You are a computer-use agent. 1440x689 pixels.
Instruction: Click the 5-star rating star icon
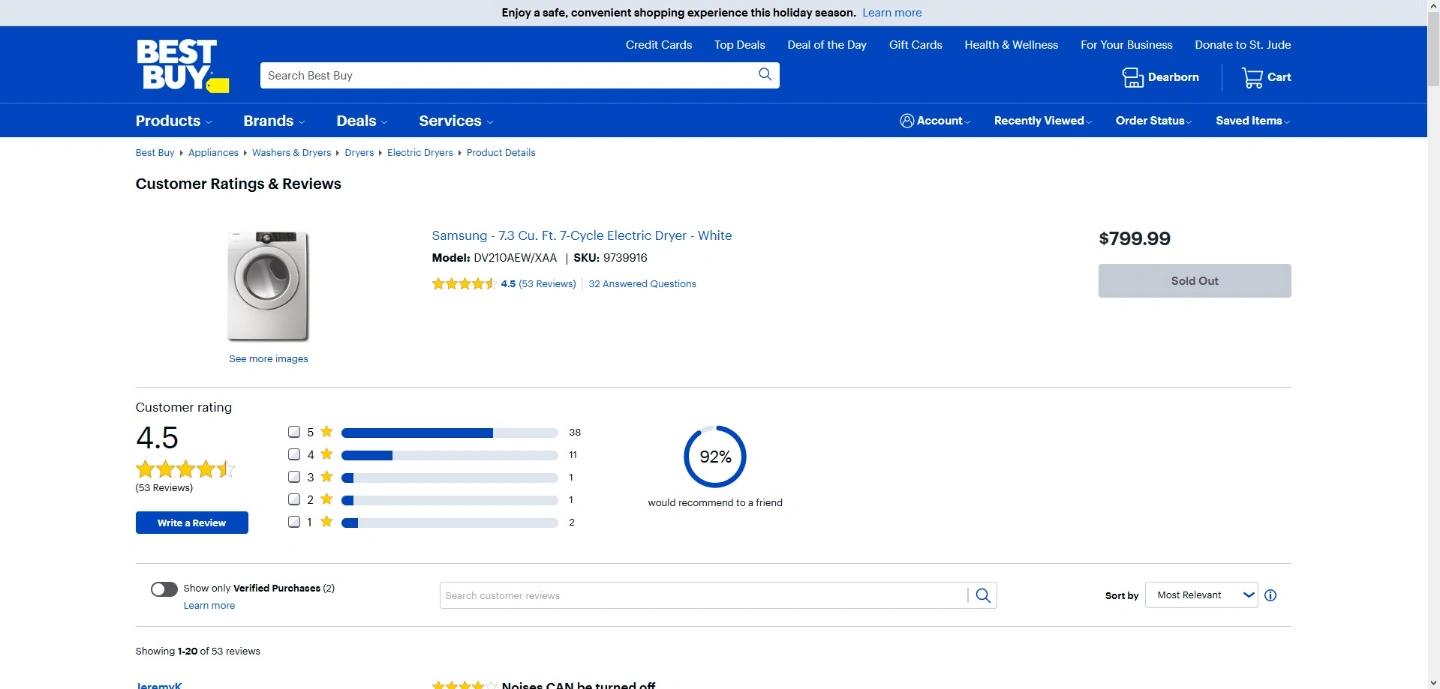click(x=327, y=432)
